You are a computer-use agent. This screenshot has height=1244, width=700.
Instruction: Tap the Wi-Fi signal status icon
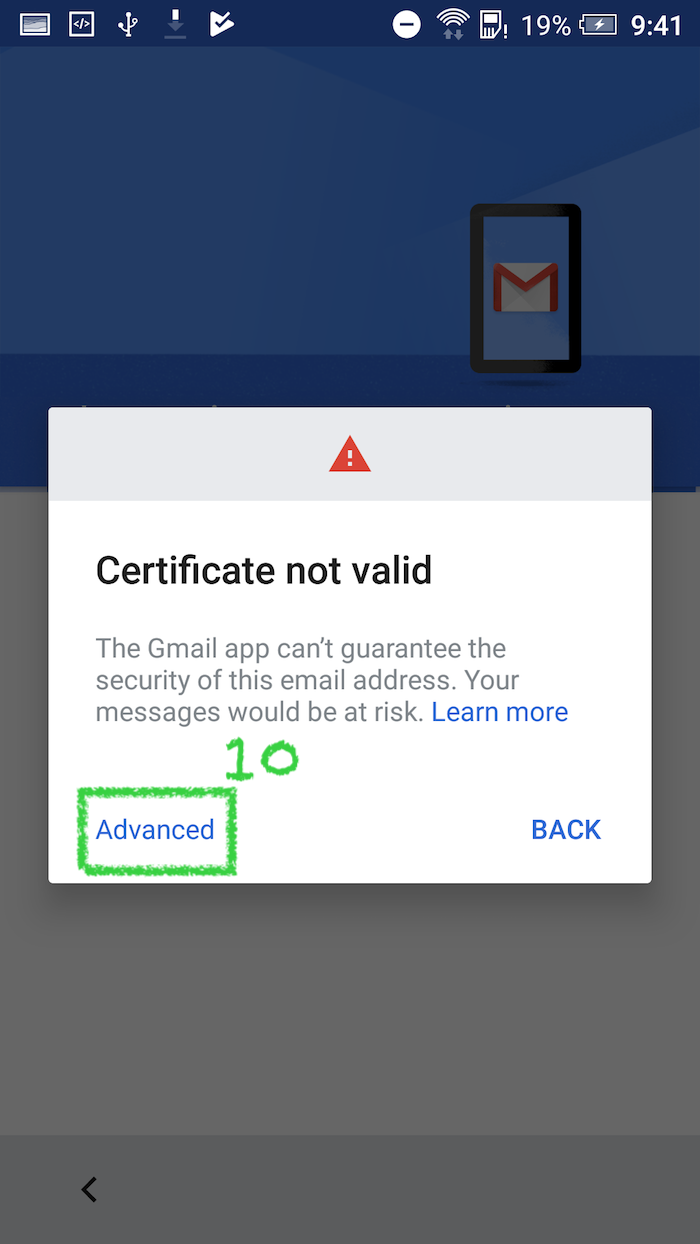[x=453, y=24]
